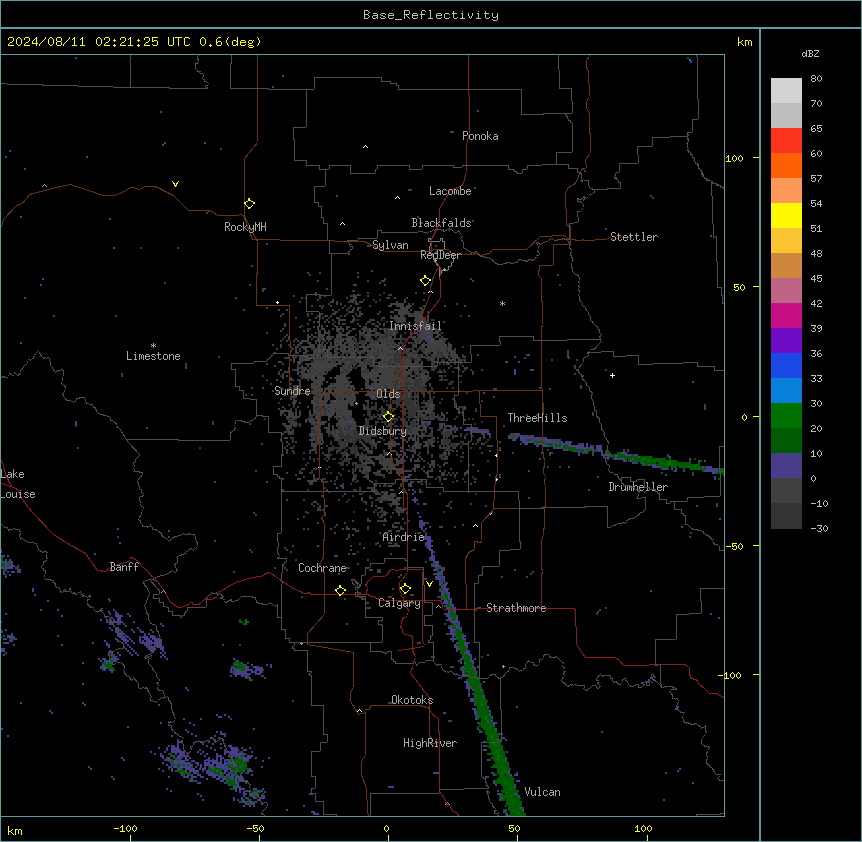862x842 pixels.
Task: Click the Base_Reflectivity title
Action: (x=431, y=15)
